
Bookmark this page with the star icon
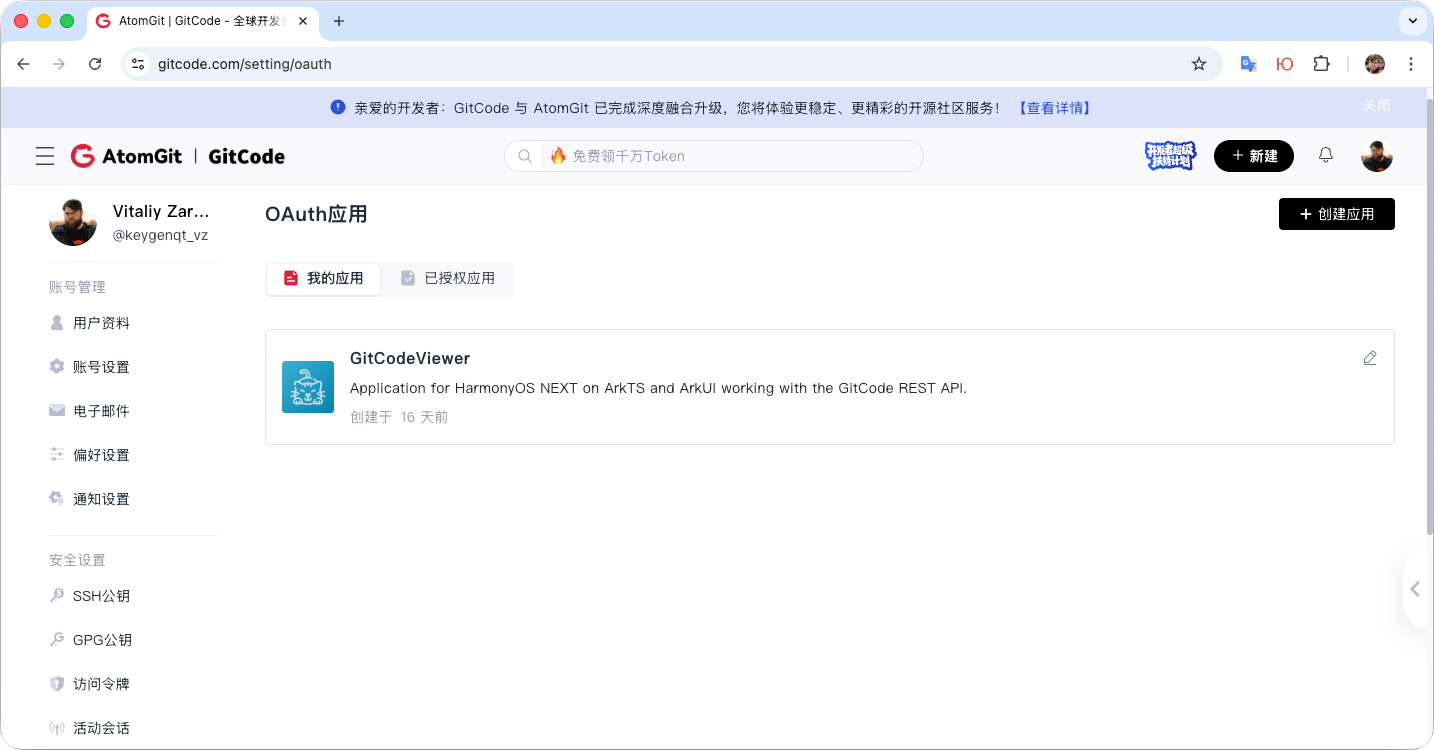click(x=1199, y=64)
